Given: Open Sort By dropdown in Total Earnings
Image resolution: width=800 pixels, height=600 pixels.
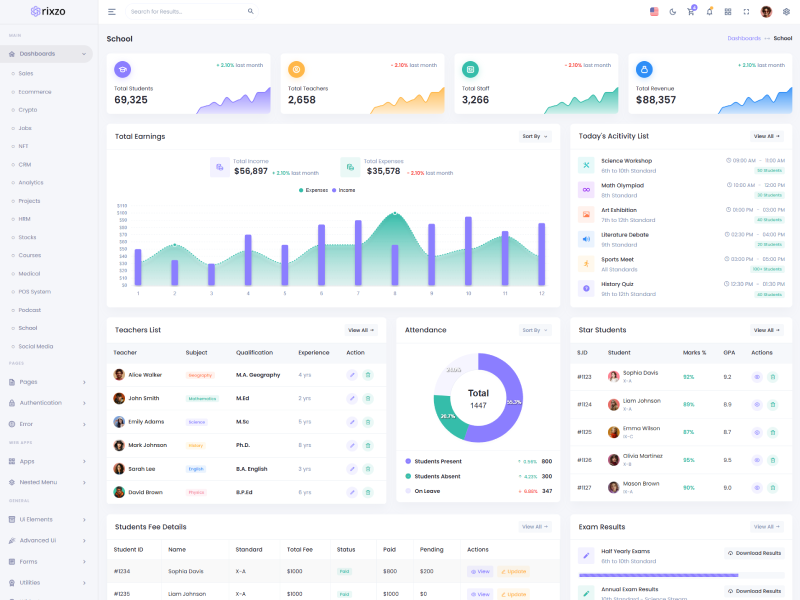Looking at the screenshot, I should 535,136.
